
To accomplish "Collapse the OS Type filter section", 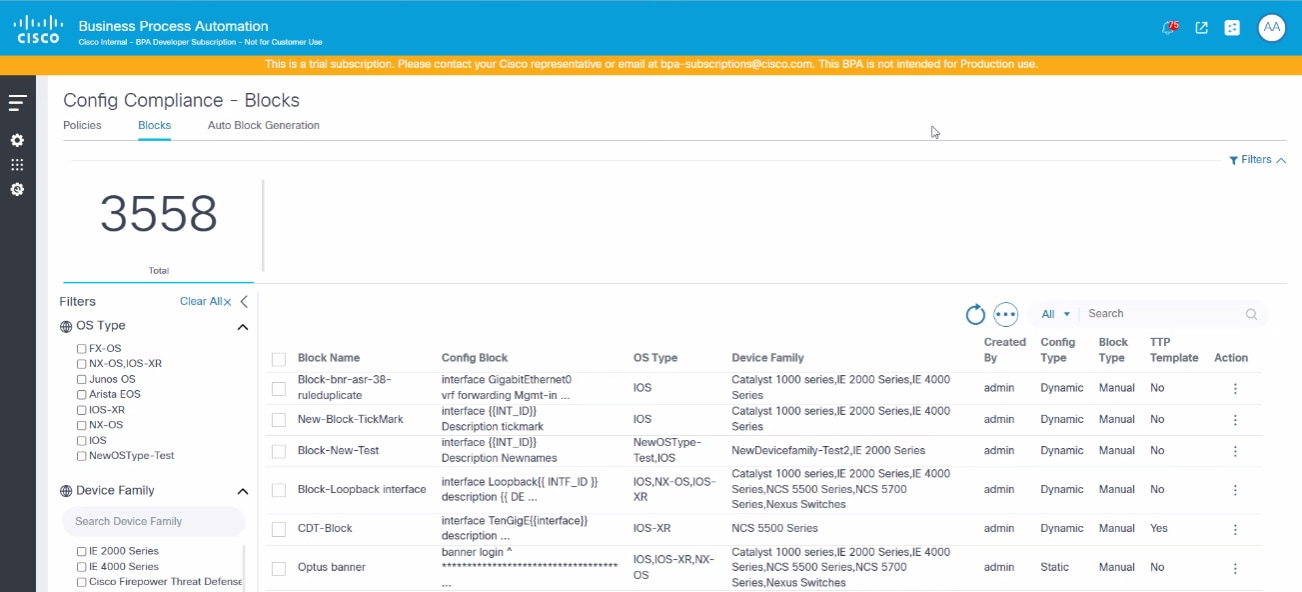I will [242, 327].
